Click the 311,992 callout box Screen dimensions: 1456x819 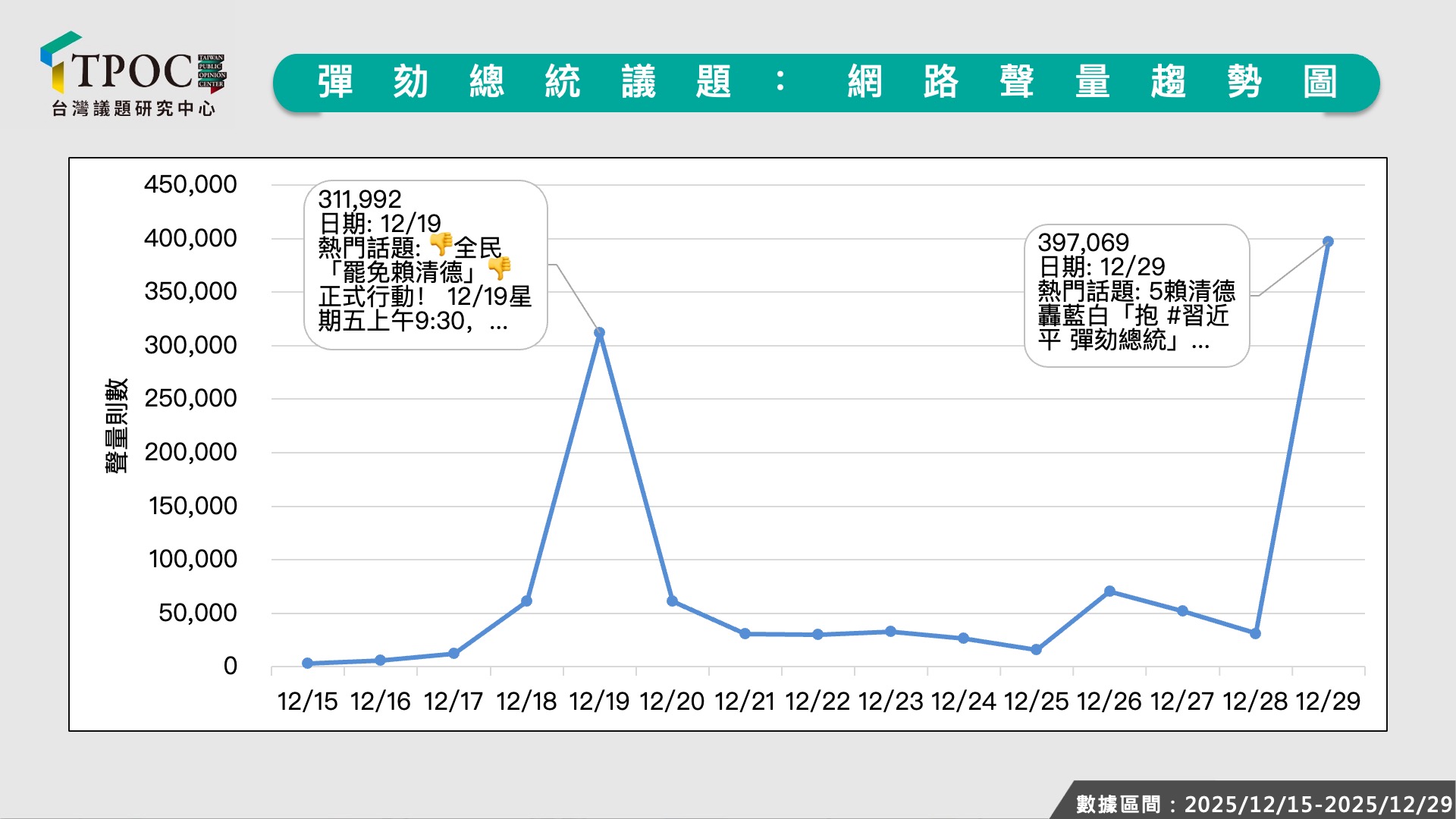(425, 265)
